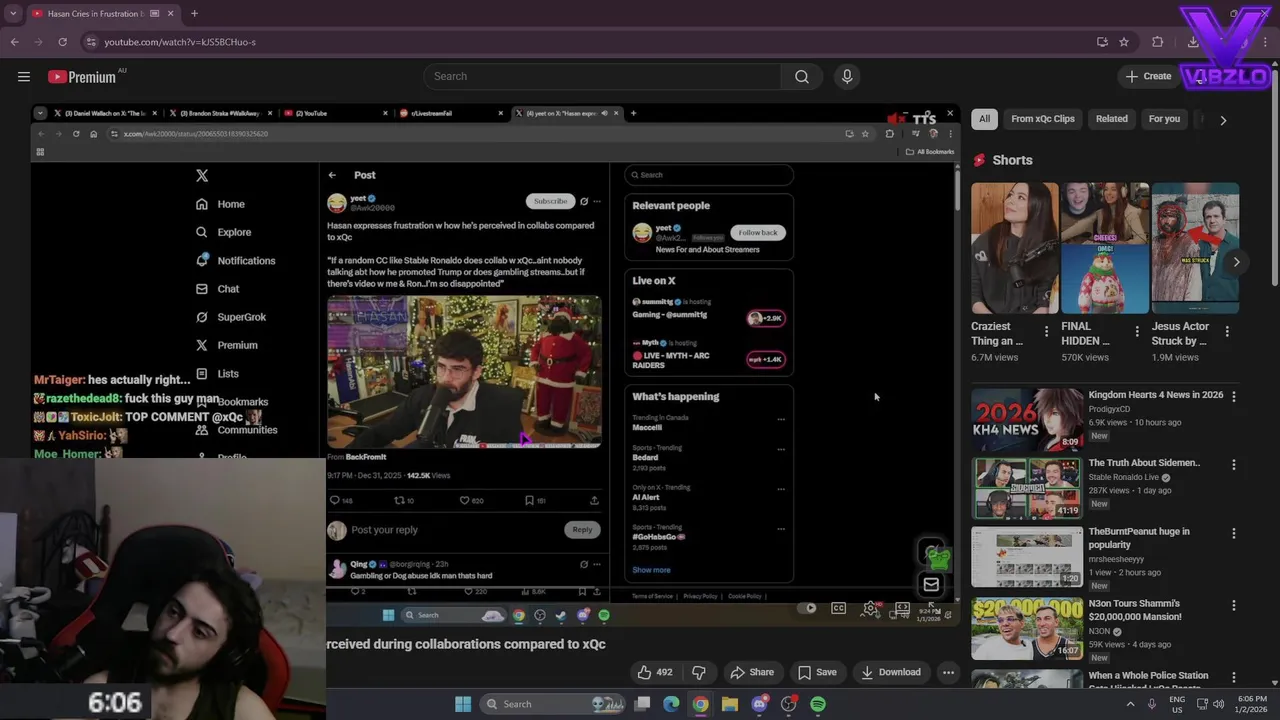The image size is (1280, 720).
Task: Open Chrome downloads icon
Action: 1193,42
